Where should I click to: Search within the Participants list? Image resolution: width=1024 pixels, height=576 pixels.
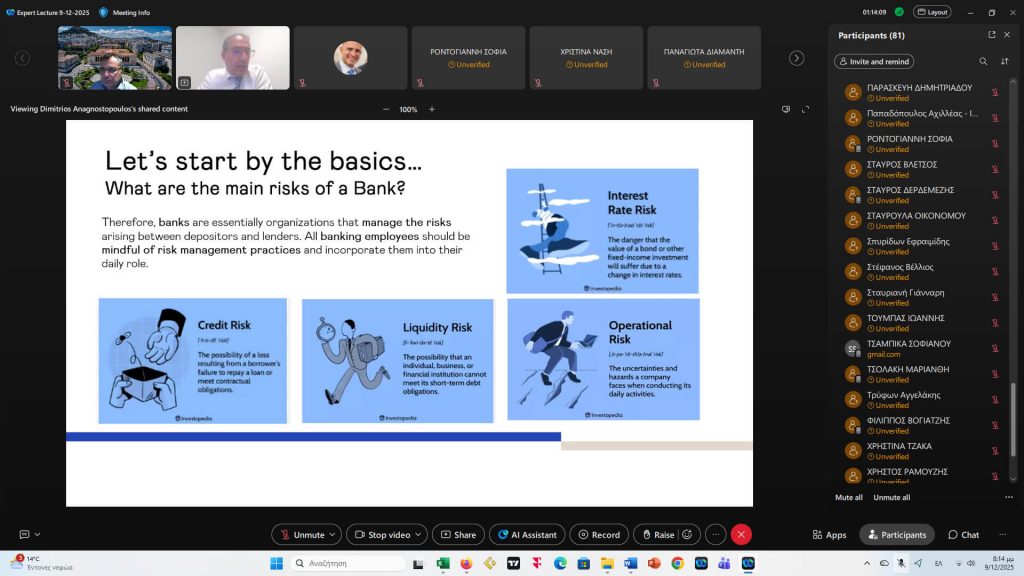coord(984,61)
